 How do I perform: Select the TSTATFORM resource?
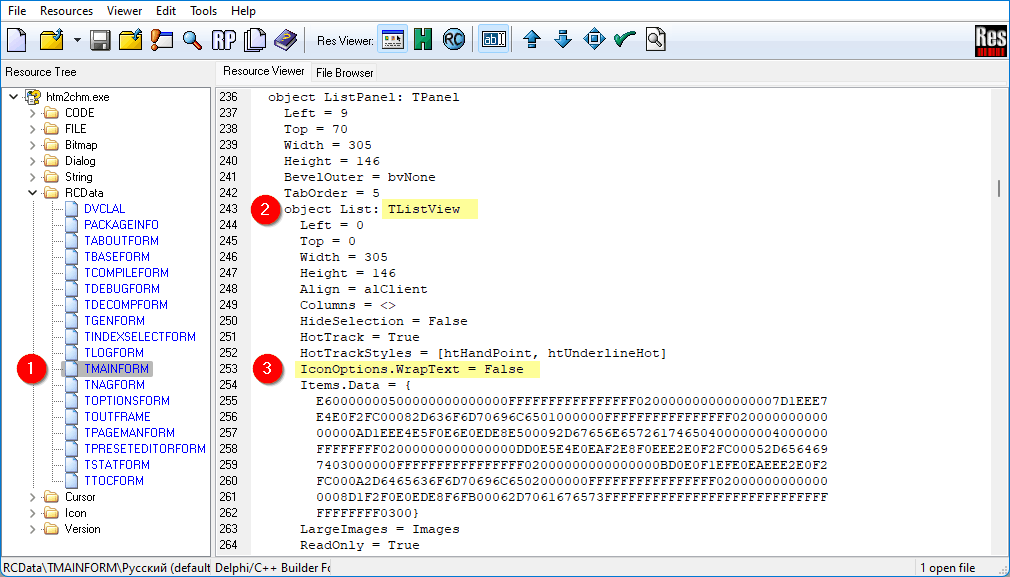(117, 465)
